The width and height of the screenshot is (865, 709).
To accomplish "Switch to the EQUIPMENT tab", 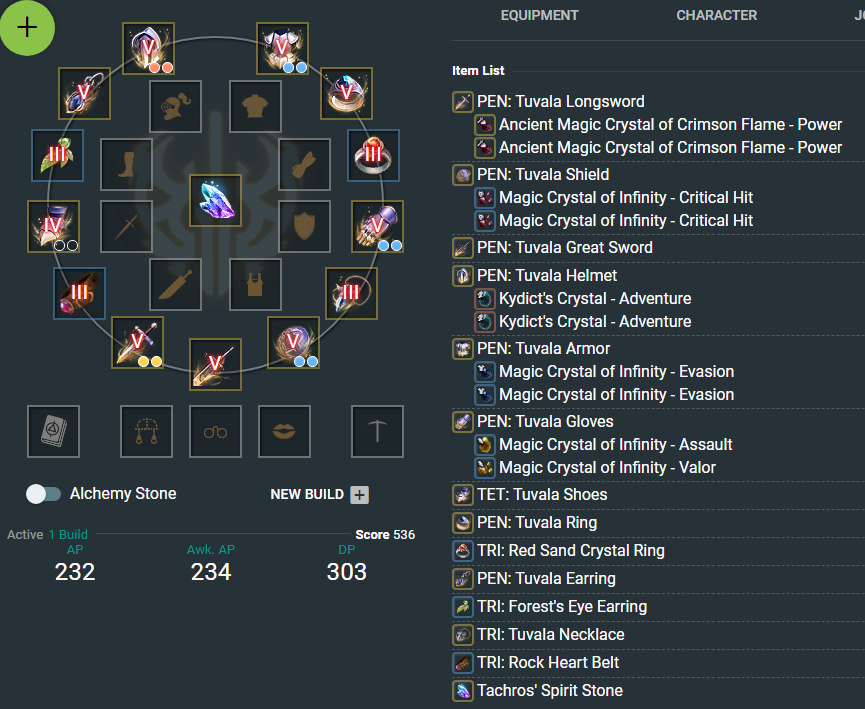I will pyautogui.click(x=540, y=15).
